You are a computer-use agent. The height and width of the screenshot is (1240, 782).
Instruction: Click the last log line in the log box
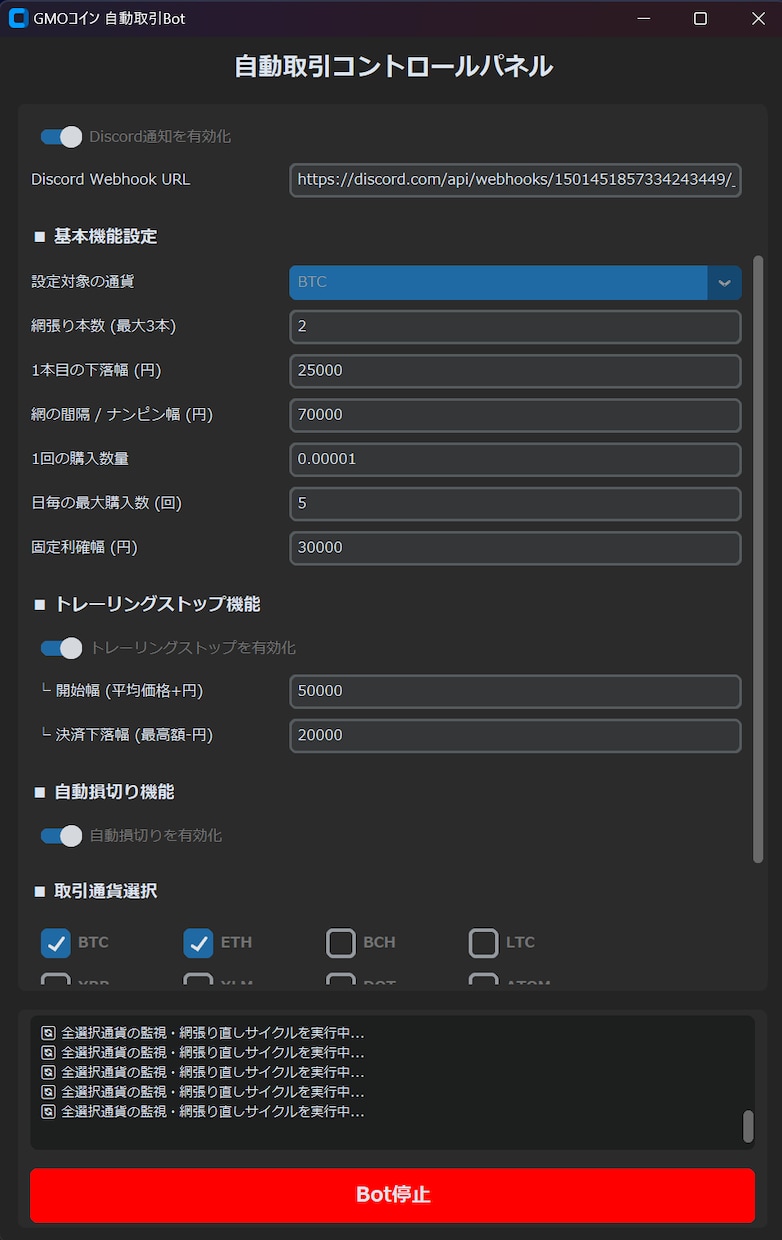(202, 1112)
